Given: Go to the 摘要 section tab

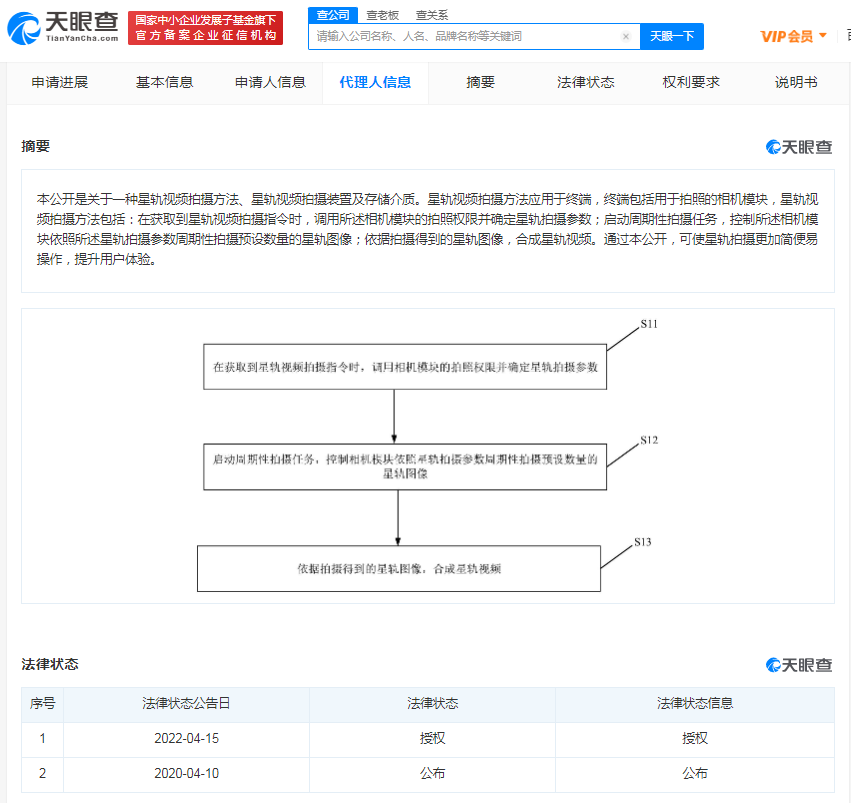Looking at the screenshot, I should [480, 82].
